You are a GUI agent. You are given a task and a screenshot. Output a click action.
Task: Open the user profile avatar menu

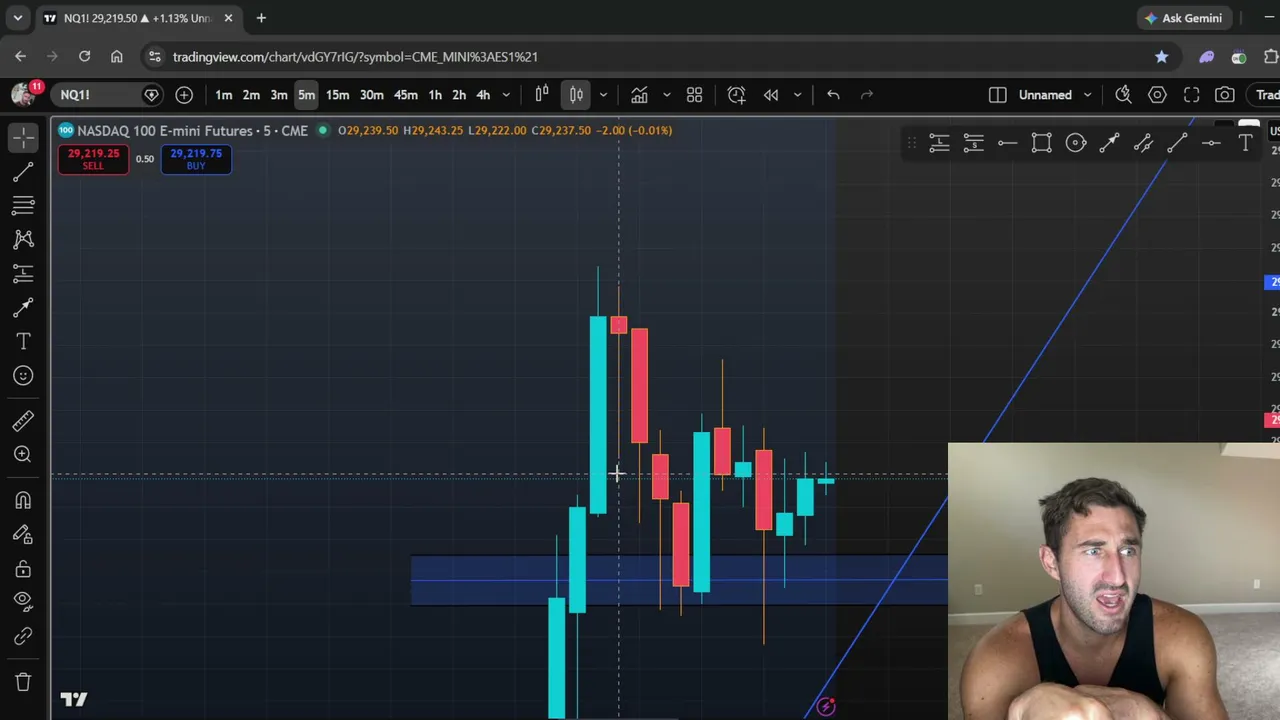(23, 94)
